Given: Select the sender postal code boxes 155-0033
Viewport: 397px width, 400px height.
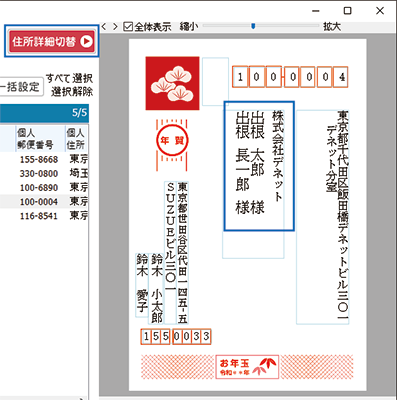Looking at the screenshot, I should click(176, 337).
